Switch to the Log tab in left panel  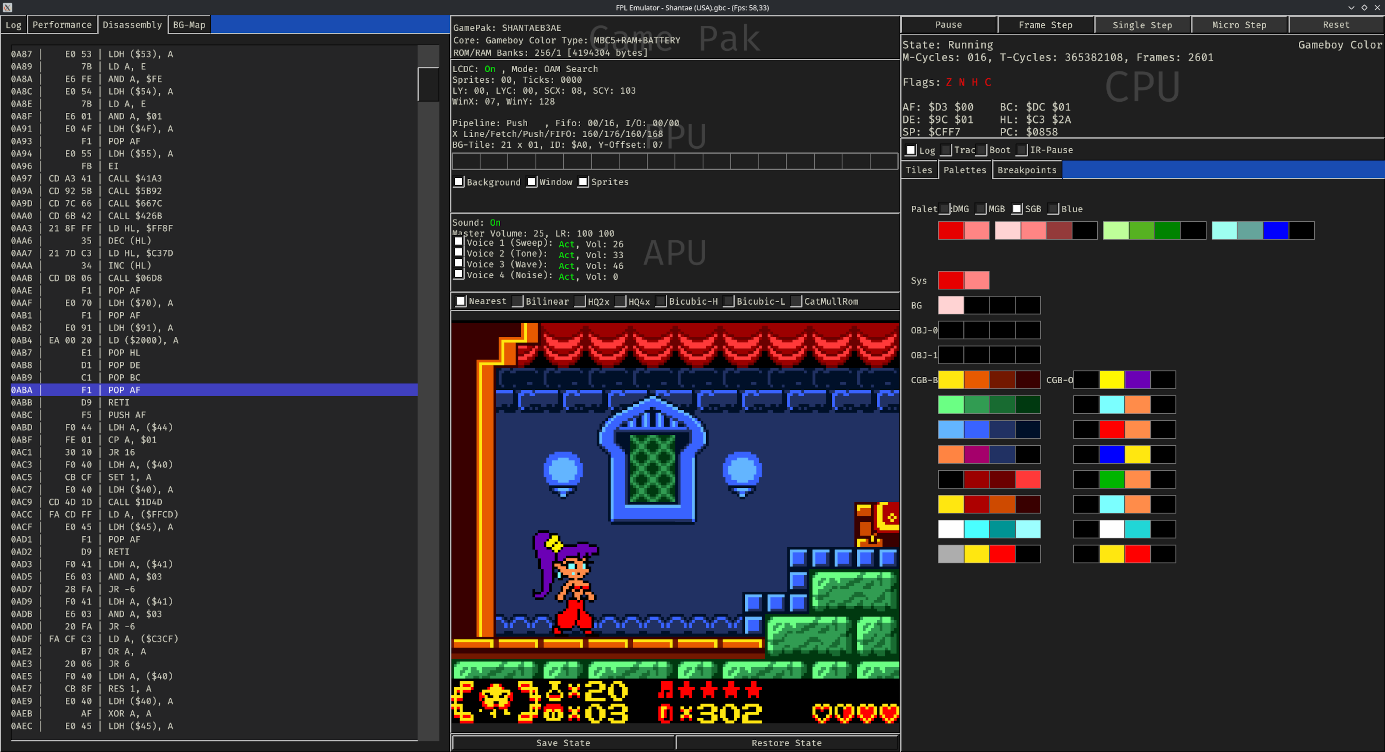(x=14, y=24)
